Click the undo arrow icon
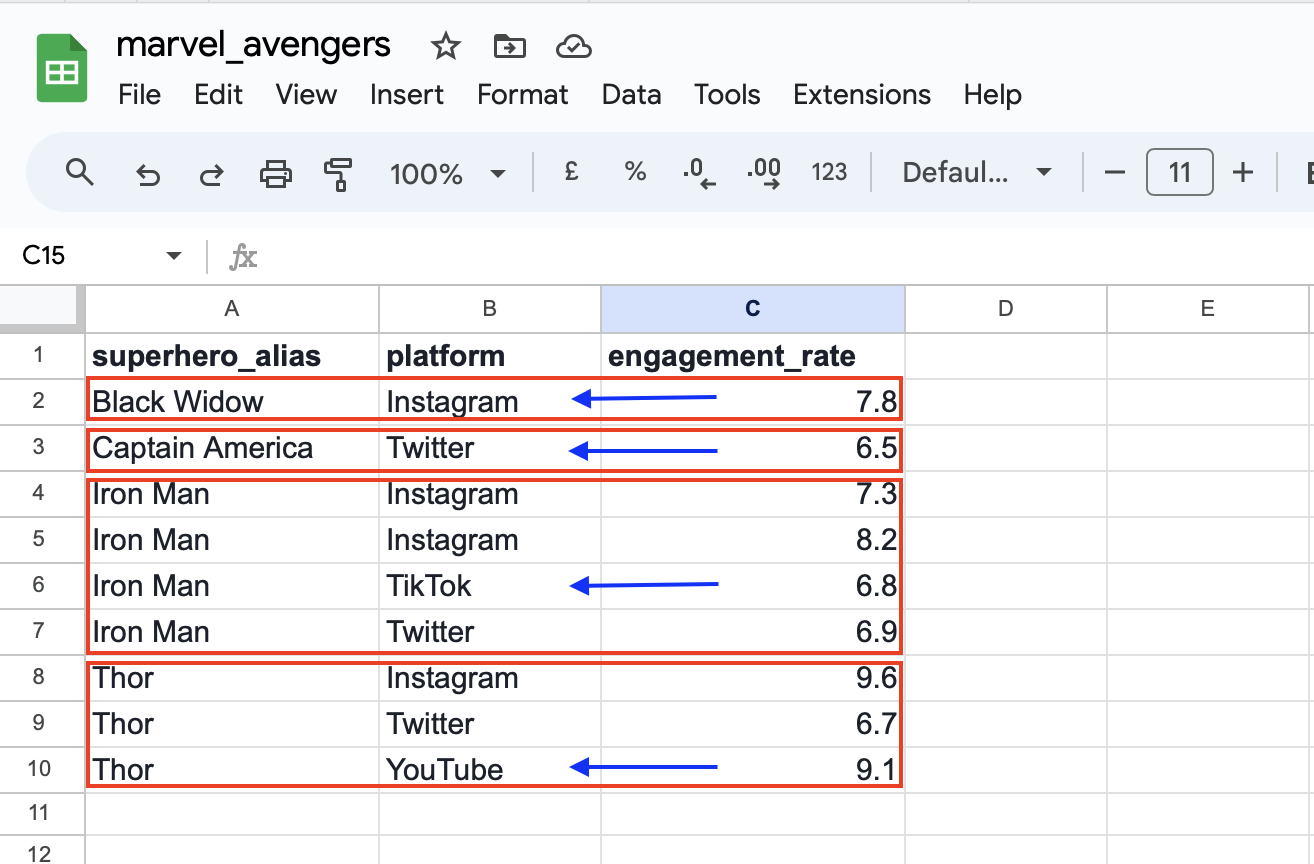The height and width of the screenshot is (864, 1314). click(148, 174)
